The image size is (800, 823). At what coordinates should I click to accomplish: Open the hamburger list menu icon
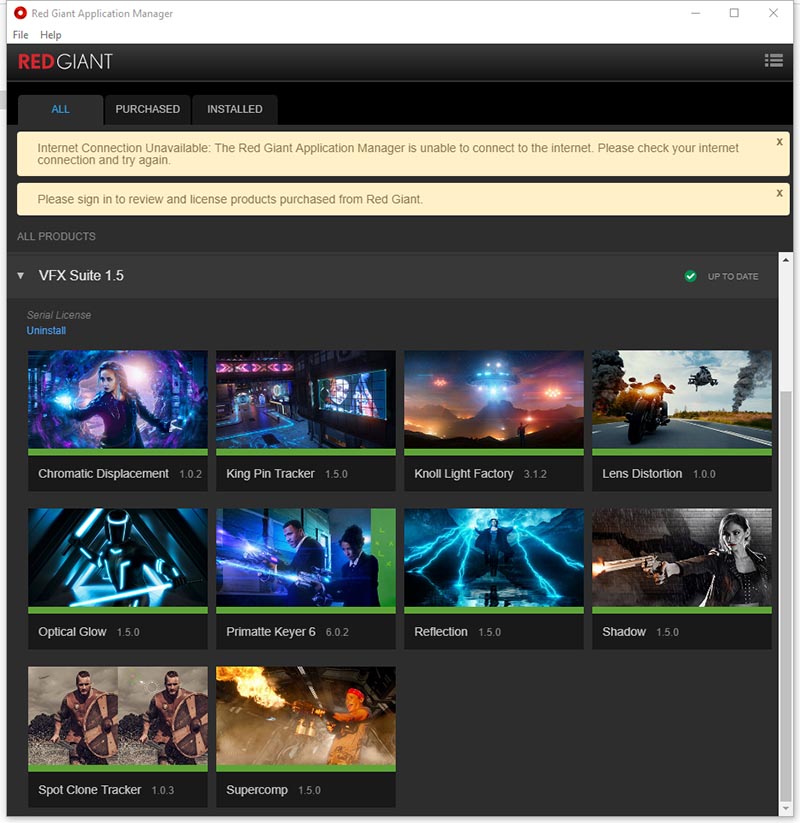click(773, 60)
